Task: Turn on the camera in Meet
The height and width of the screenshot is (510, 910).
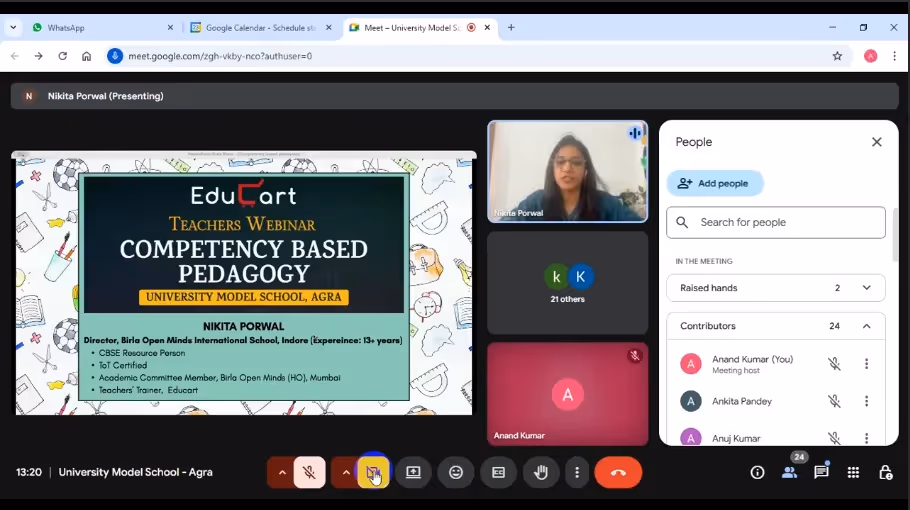Action: [x=373, y=472]
